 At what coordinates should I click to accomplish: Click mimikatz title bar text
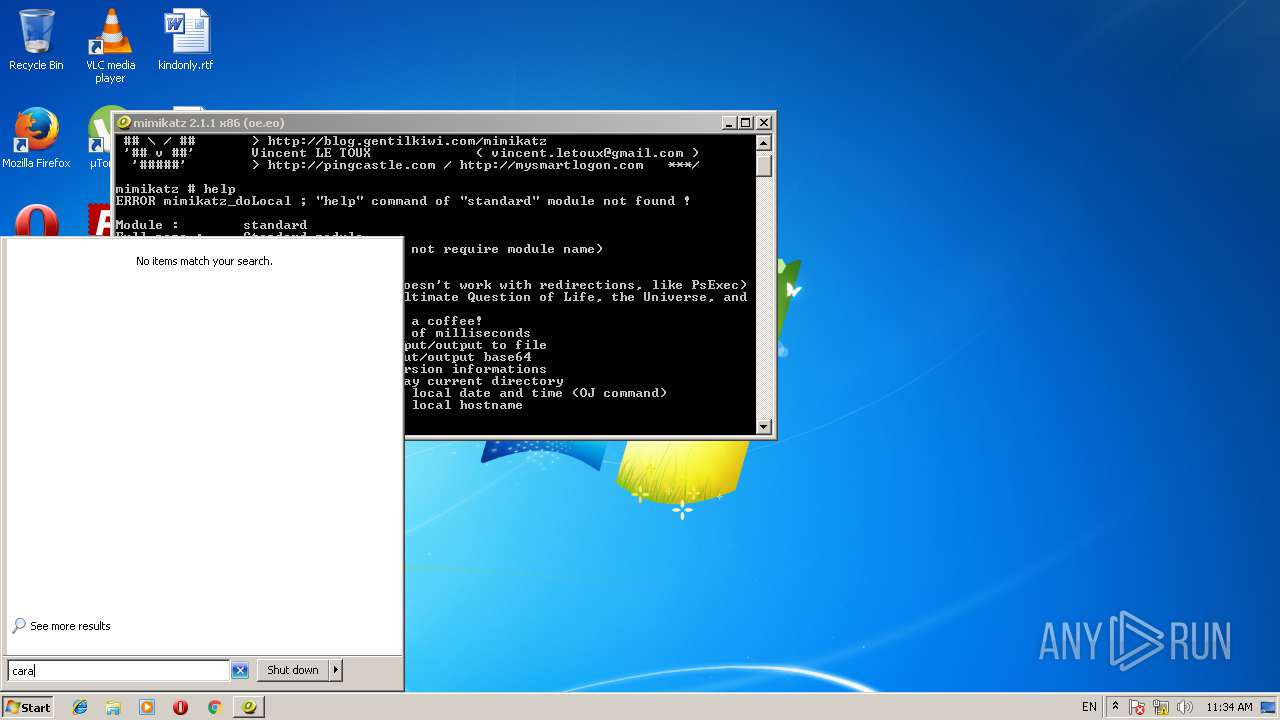[209, 122]
